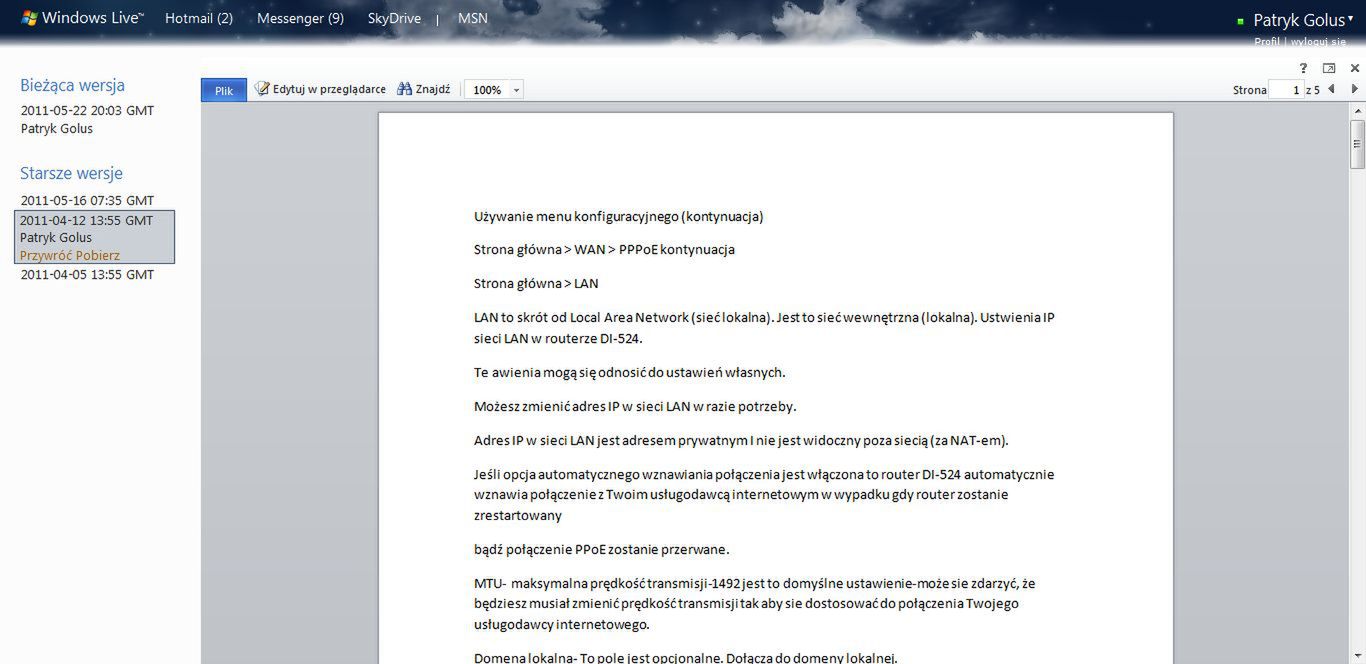Click the line 'Strona główna > LAN'

click(x=536, y=283)
